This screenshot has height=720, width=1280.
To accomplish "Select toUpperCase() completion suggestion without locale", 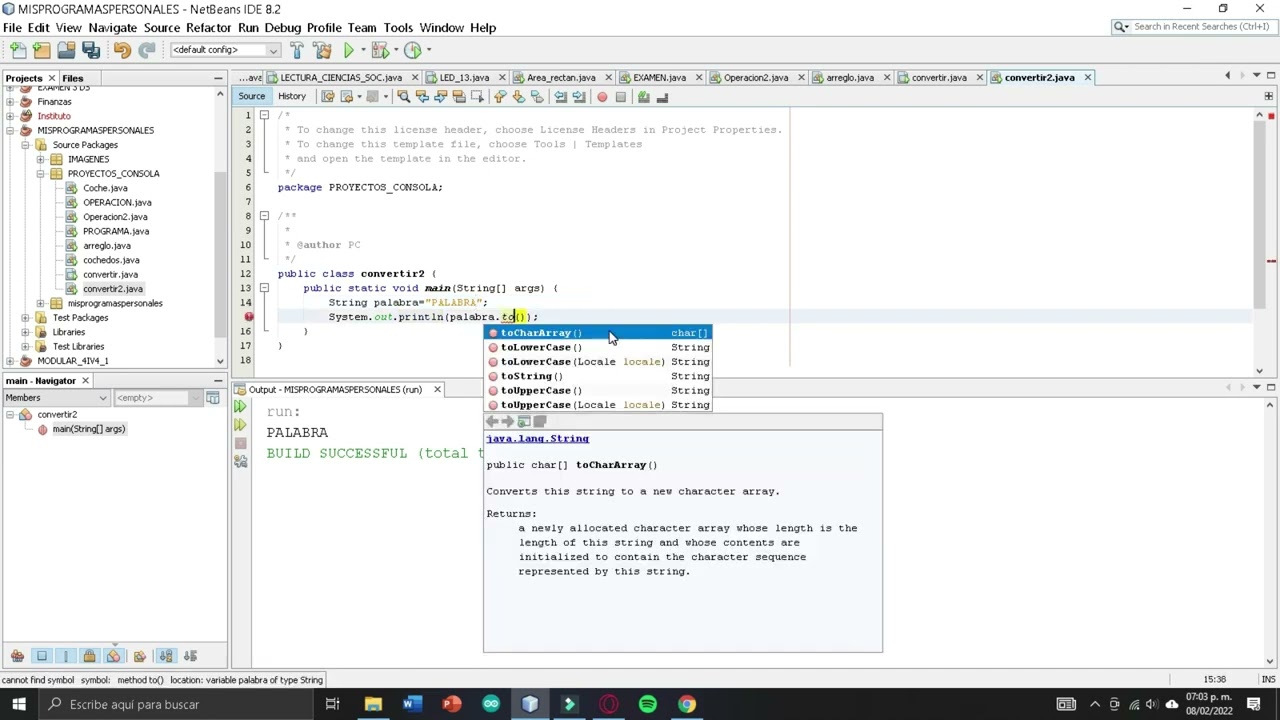I will pyautogui.click(x=598, y=391).
